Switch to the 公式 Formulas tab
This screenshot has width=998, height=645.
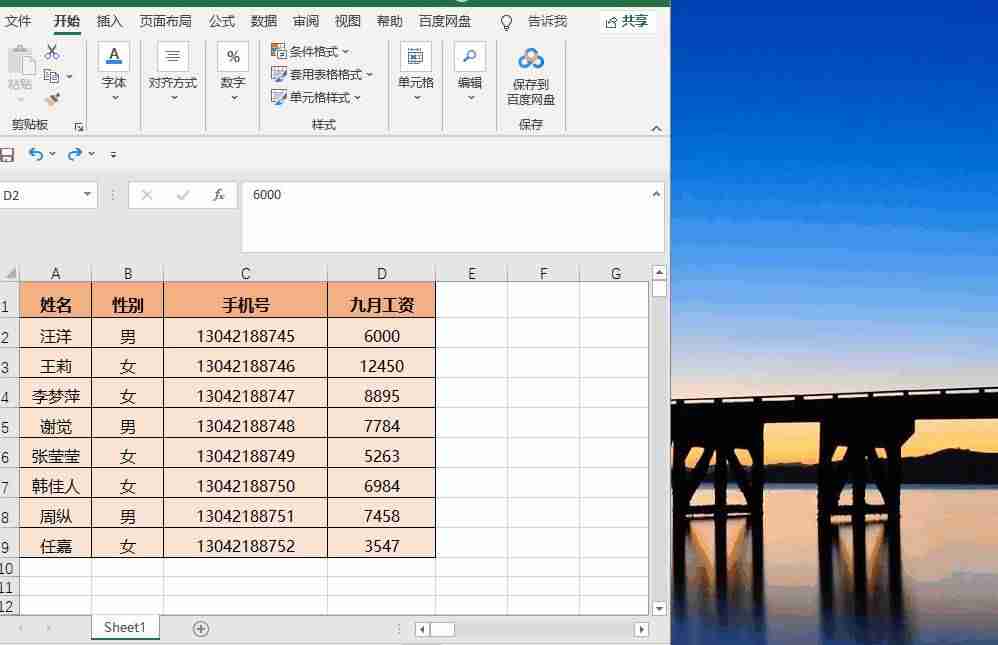click(x=221, y=22)
